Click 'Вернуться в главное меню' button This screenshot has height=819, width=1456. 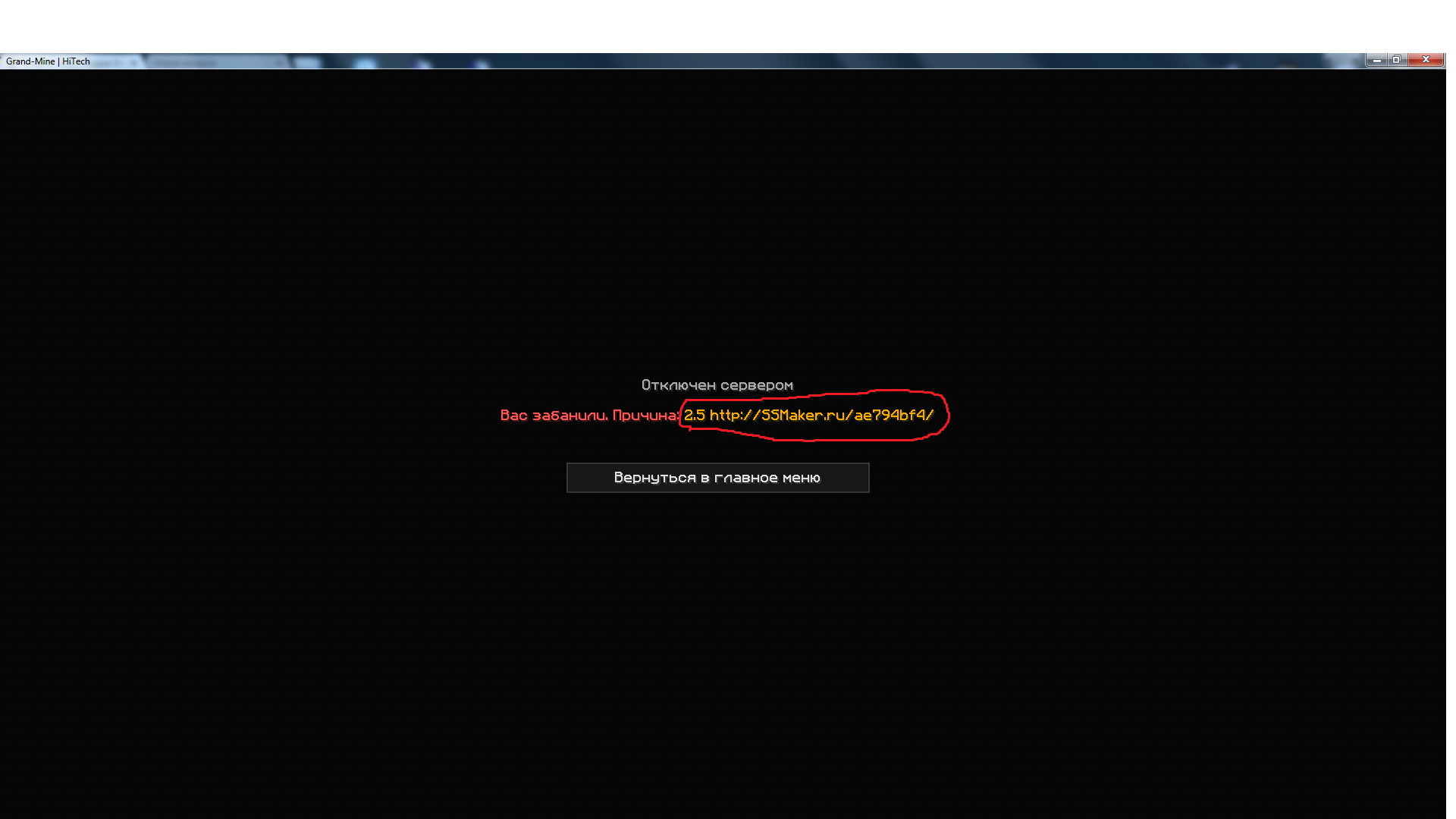(717, 478)
